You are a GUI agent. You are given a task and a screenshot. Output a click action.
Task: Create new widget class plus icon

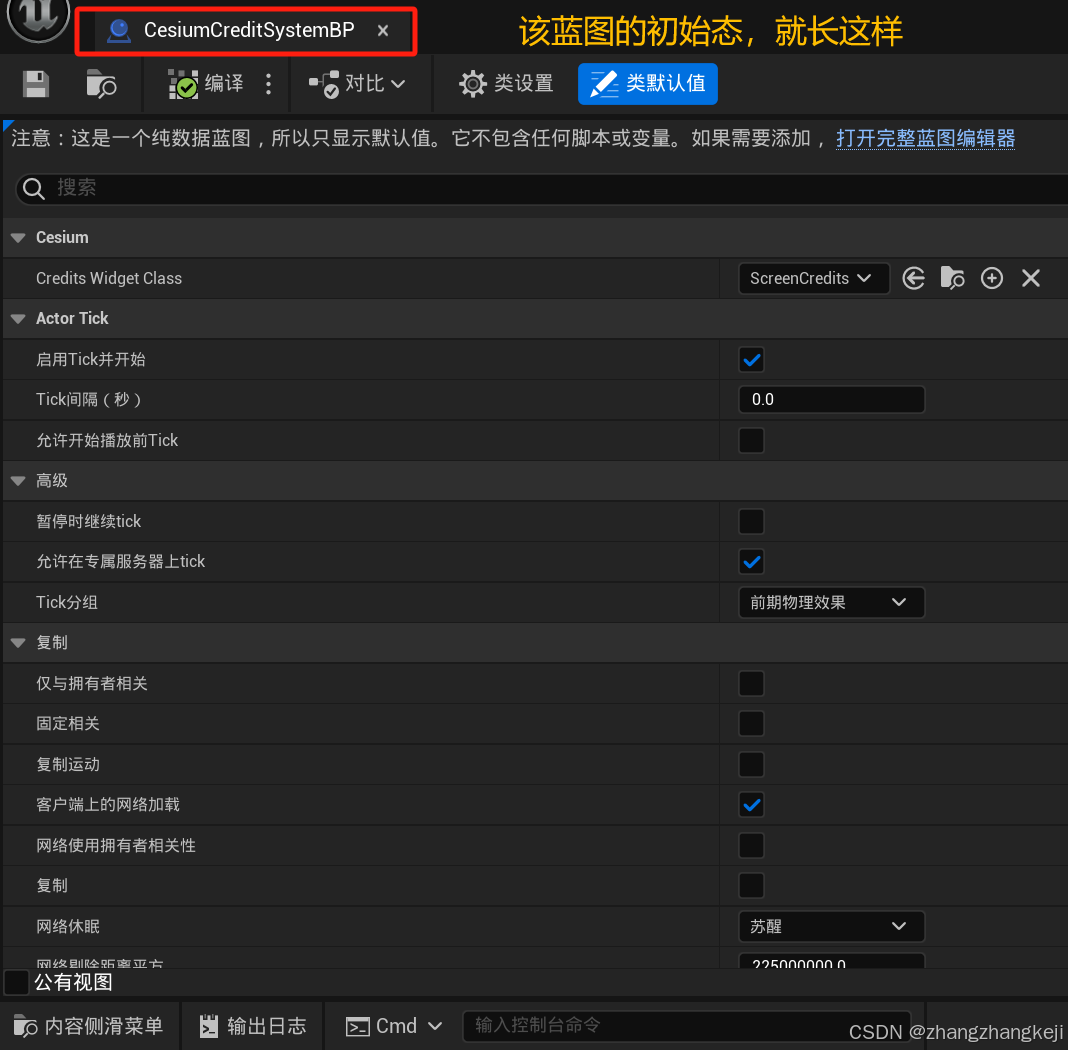[x=992, y=279]
